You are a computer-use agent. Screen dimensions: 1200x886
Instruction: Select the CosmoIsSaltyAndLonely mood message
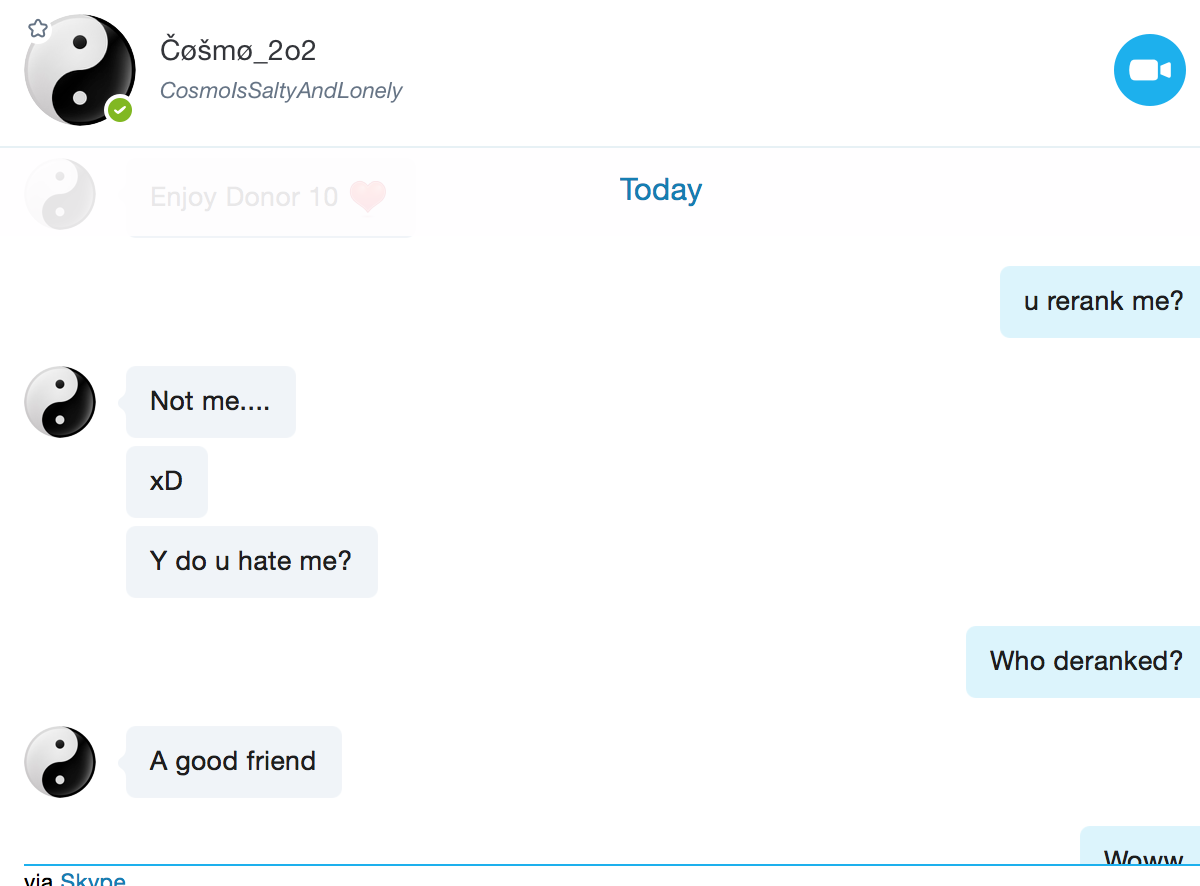coord(281,91)
